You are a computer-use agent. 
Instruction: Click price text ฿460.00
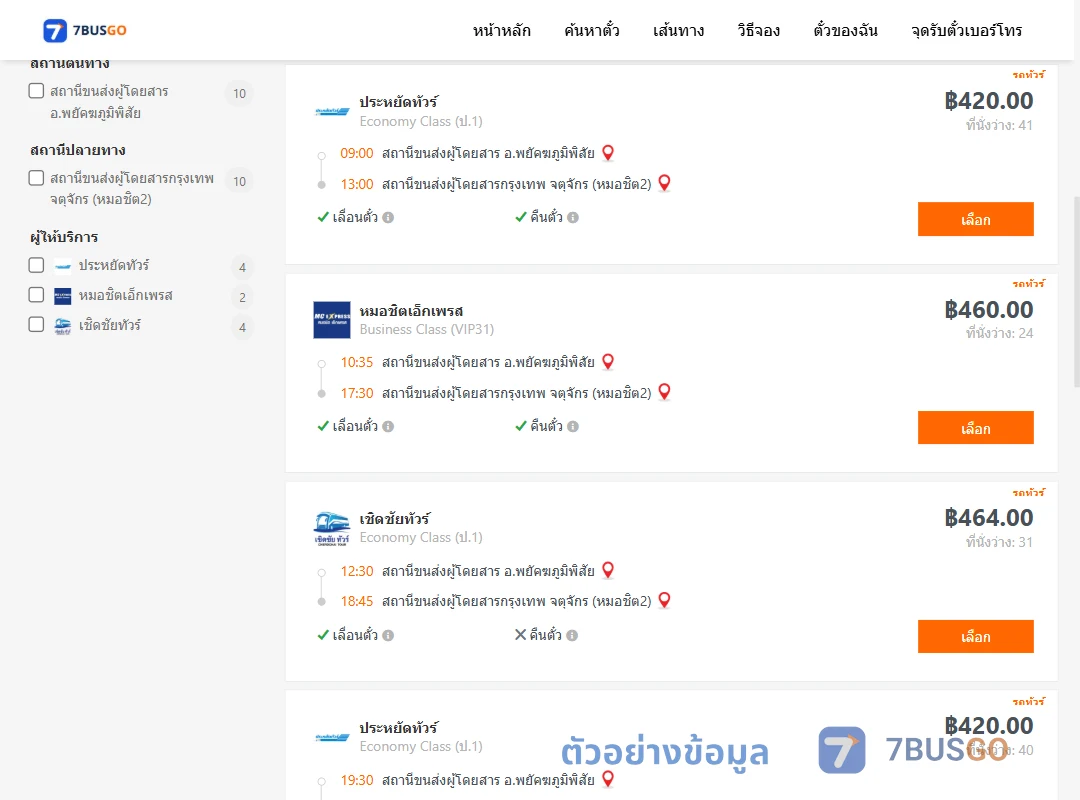pyautogui.click(x=988, y=309)
